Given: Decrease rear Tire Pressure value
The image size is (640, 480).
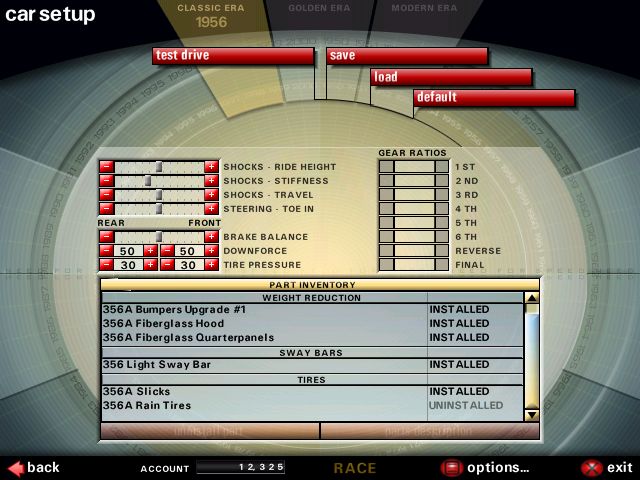Looking at the screenshot, I should pyautogui.click(x=107, y=265).
